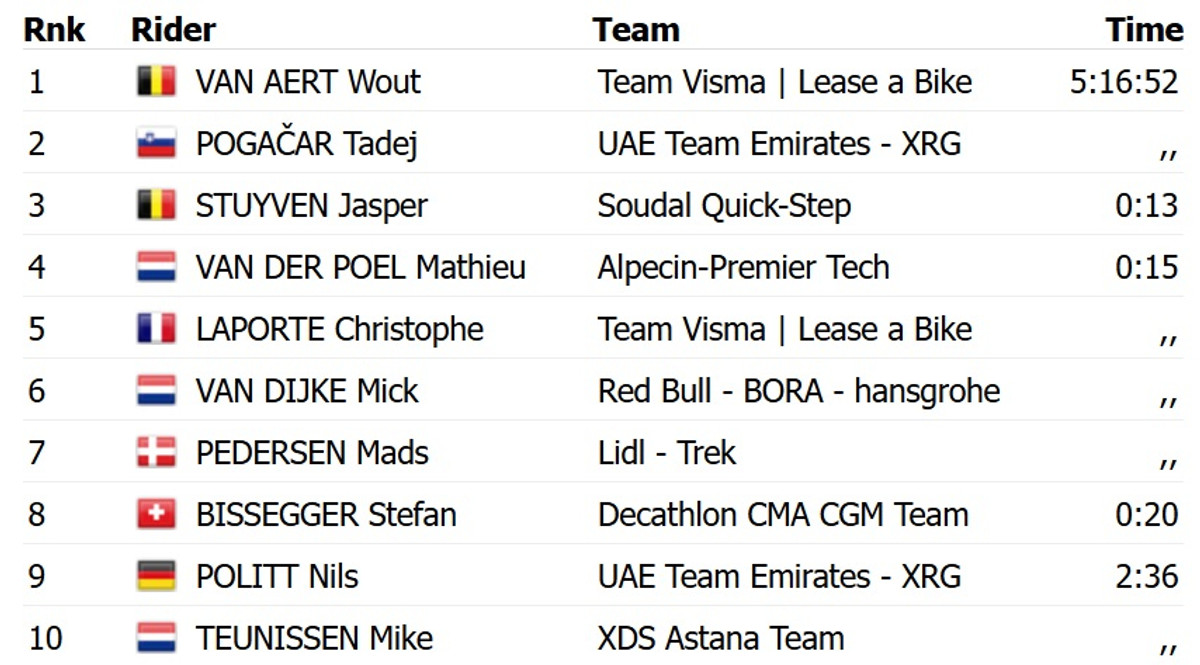Click Dutch flag beside Teunissen Mike
Viewport: 1200px width, 665px height.
[156, 638]
